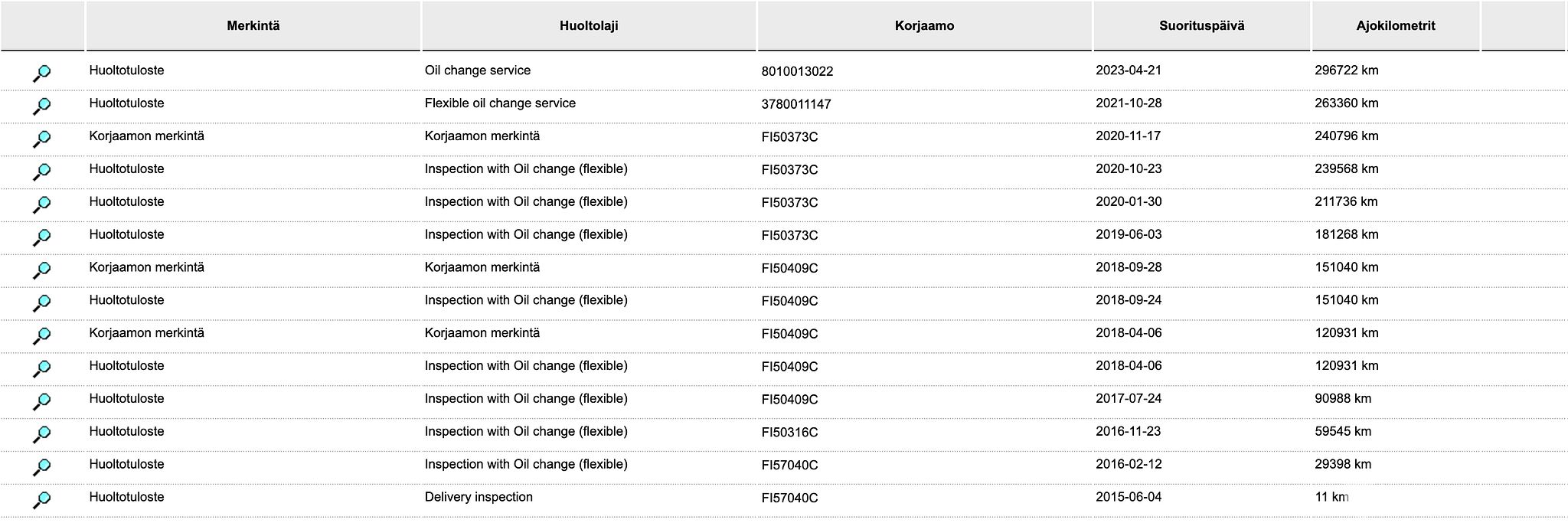Open magnifier for 2016-02-12 inspection entry
This screenshot has width=1568, height=523.
click(x=42, y=467)
